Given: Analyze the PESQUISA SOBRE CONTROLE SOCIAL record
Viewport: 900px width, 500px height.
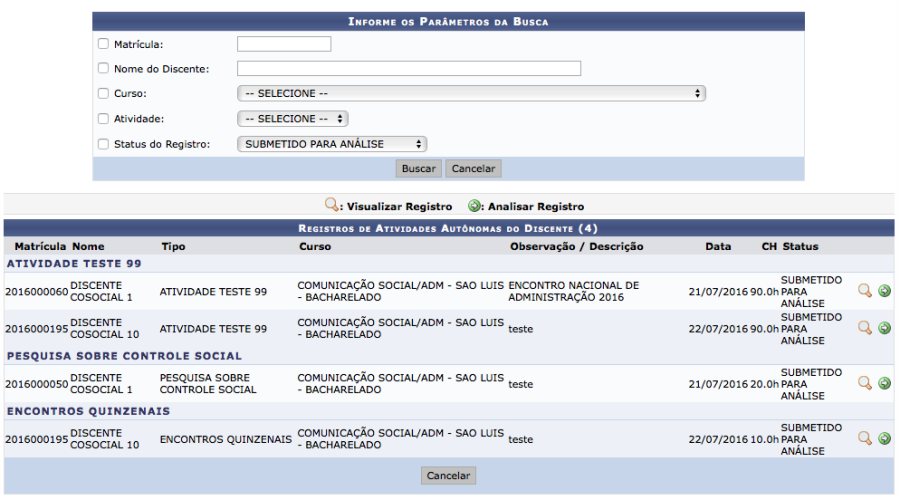Looking at the screenshot, I should 885,383.
